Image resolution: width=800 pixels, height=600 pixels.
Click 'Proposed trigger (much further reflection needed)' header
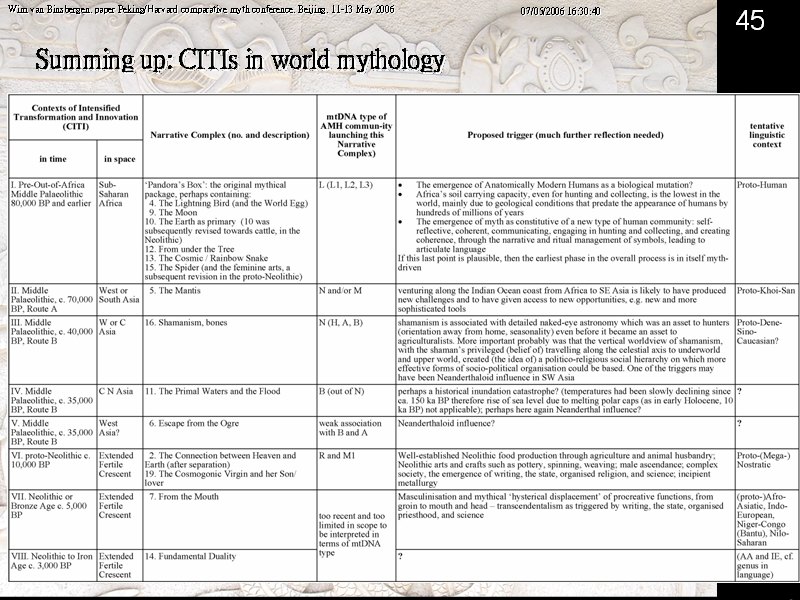tap(565, 135)
